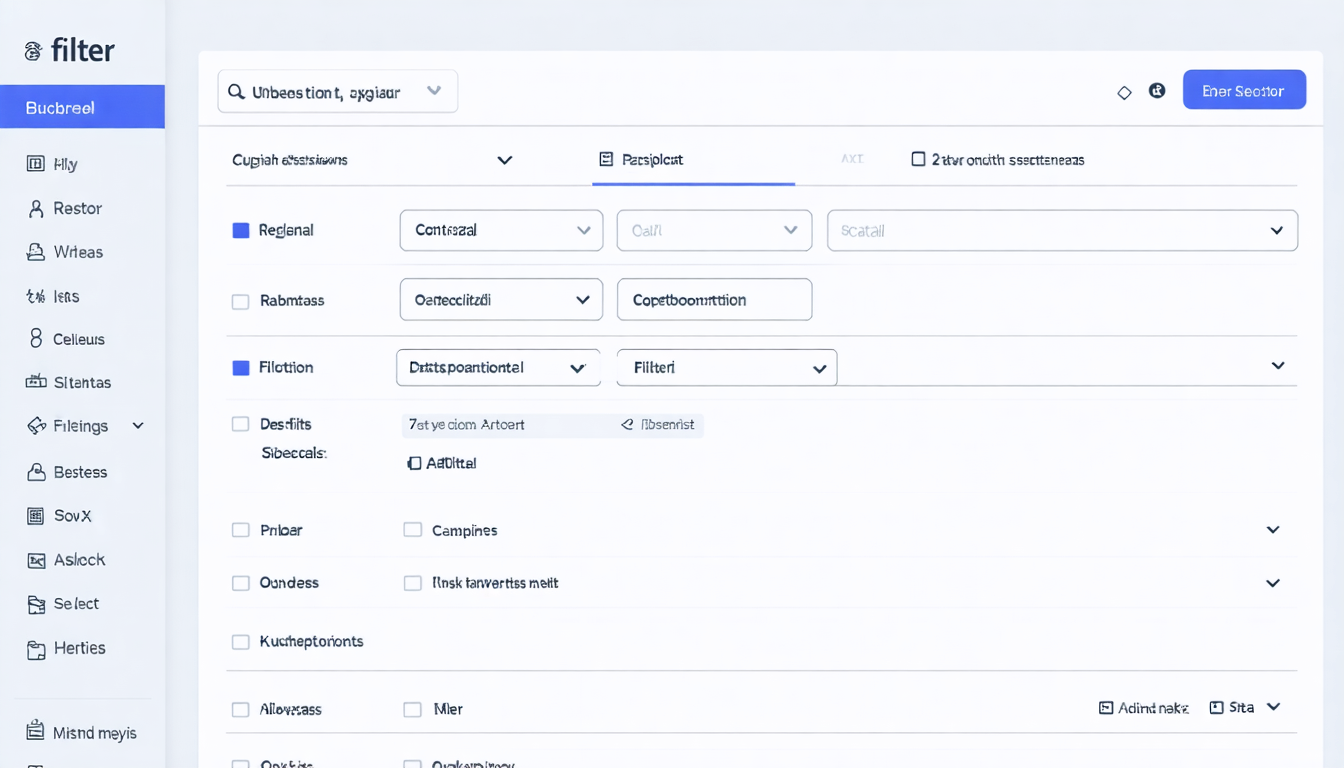Click the round dark header icon

point(1157,91)
